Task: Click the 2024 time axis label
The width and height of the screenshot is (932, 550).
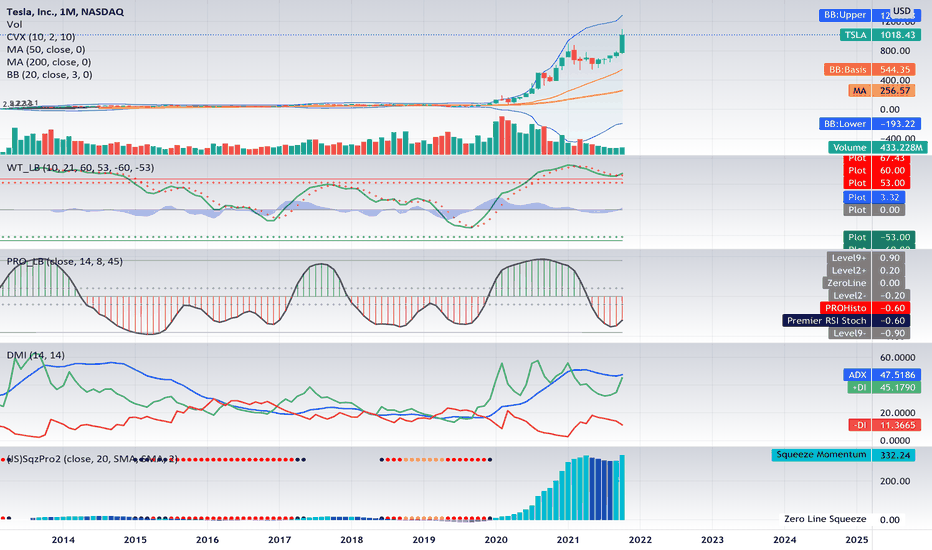Action: [x=785, y=540]
